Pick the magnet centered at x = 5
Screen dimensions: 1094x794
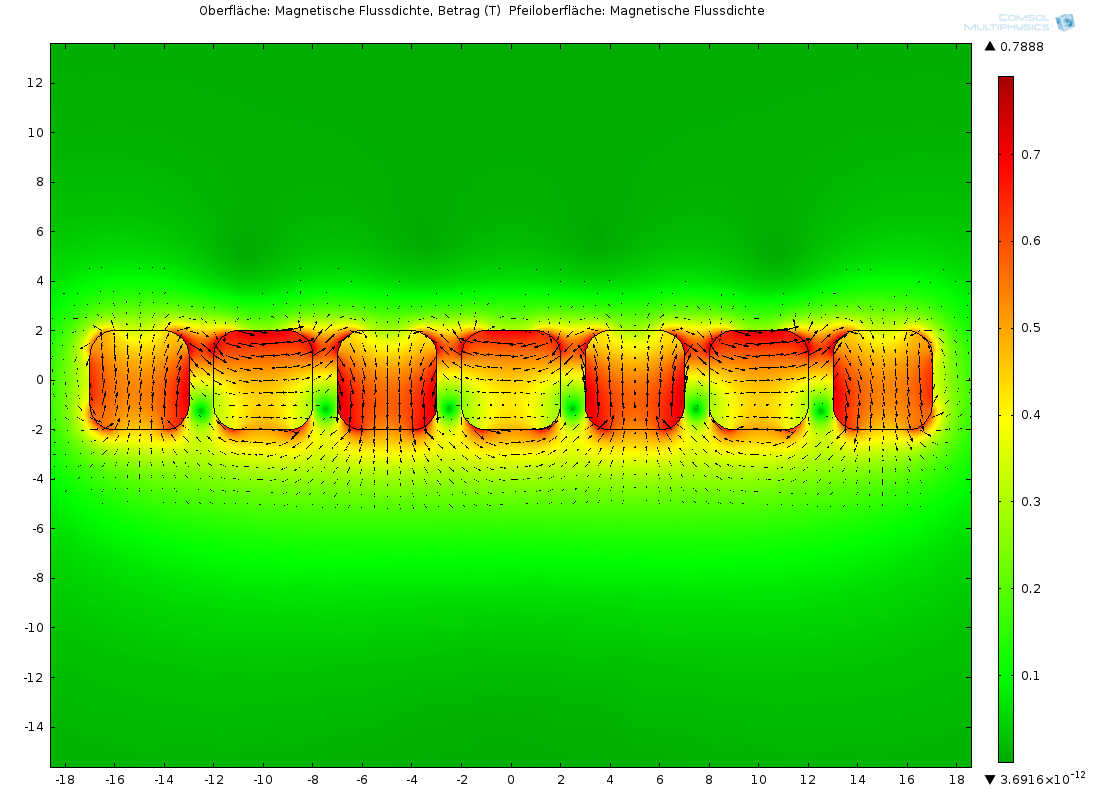[635, 380]
